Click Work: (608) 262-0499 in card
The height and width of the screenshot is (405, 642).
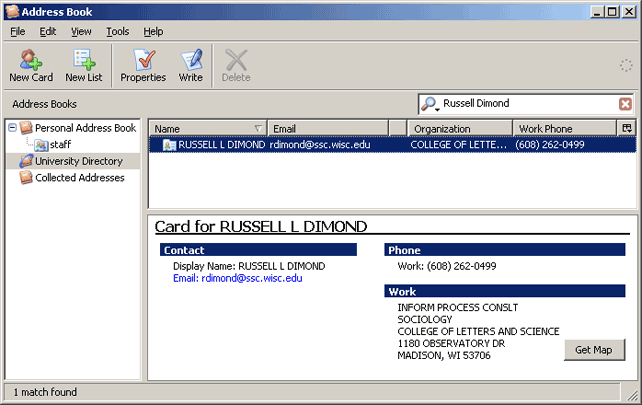(x=447, y=266)
